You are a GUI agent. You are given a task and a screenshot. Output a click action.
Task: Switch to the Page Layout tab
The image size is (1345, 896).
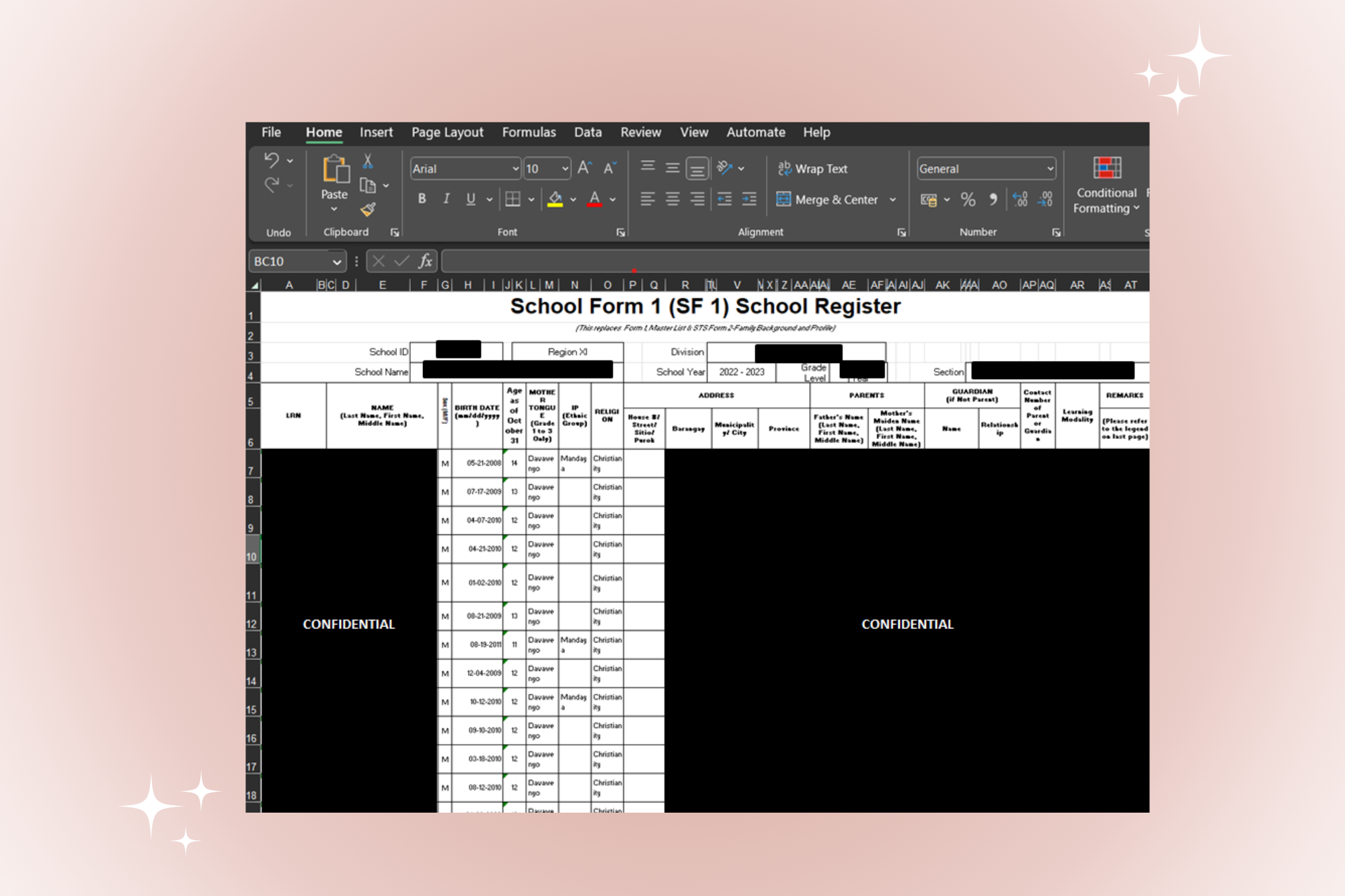coord(447,132)
